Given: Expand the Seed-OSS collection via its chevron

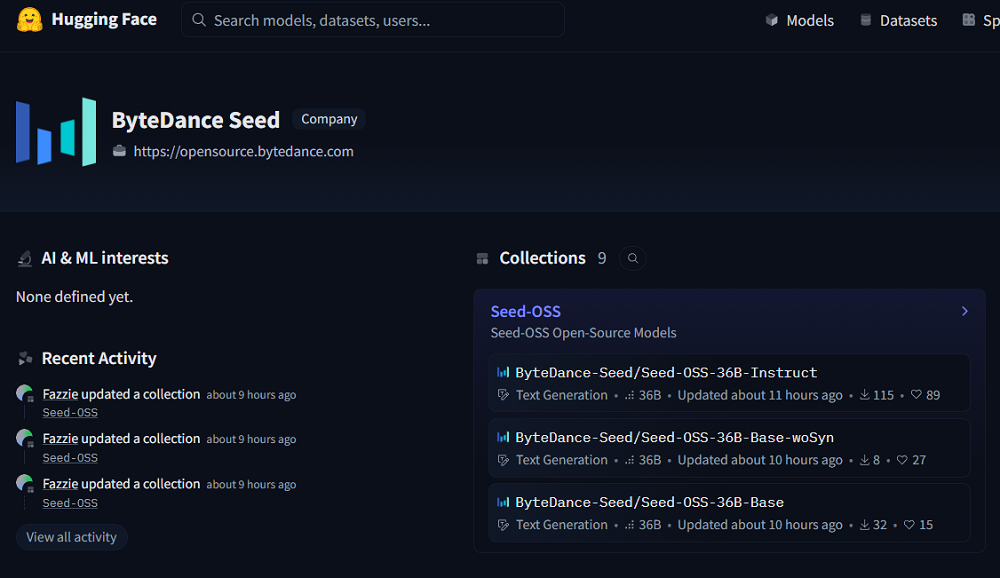Looking at the screenshot, I should [964, 311].
